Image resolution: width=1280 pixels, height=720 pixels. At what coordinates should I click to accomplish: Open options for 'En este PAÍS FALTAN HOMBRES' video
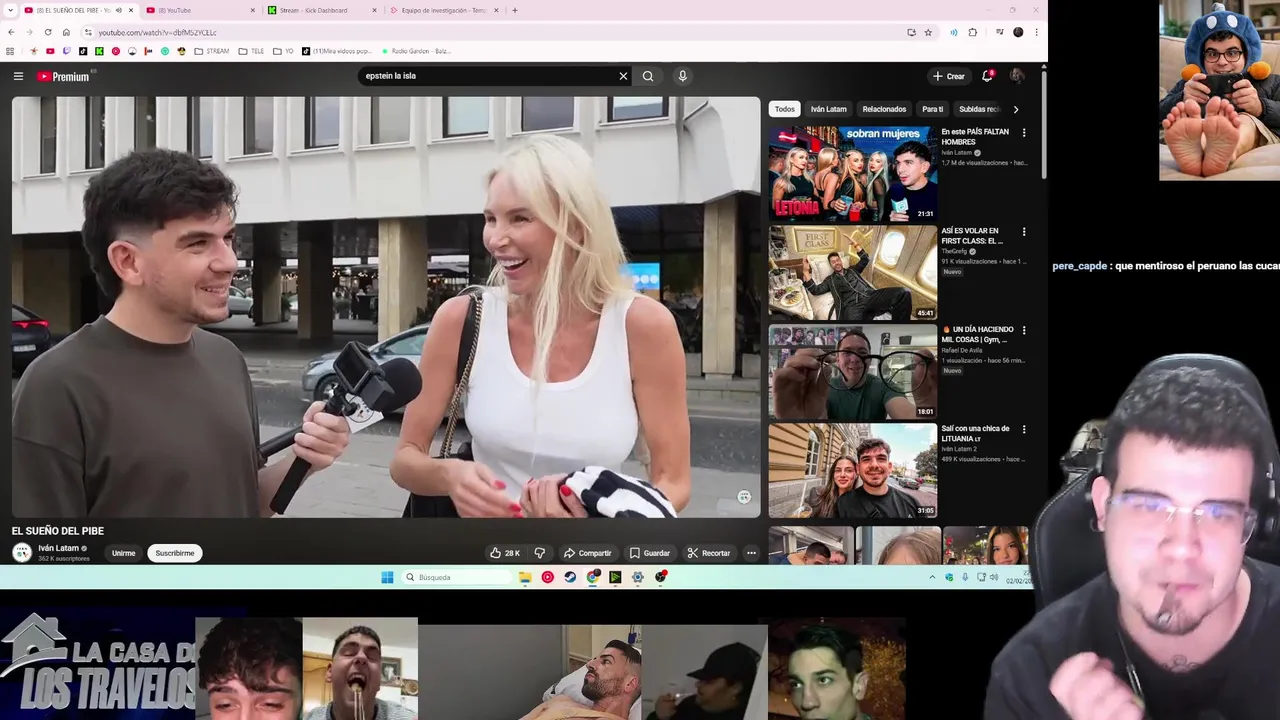1023,133
